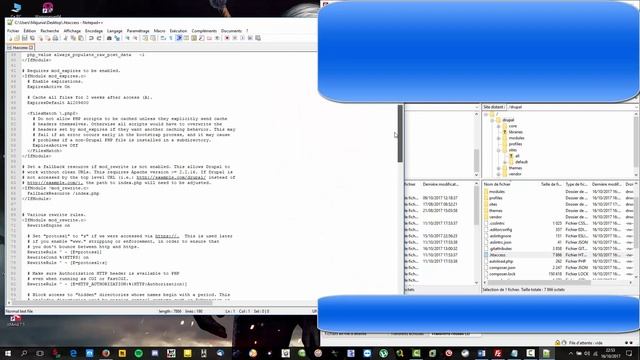Expand the core folder in remote tree
The height and width of the screenshot is (360, 640).
click(498, 126)
